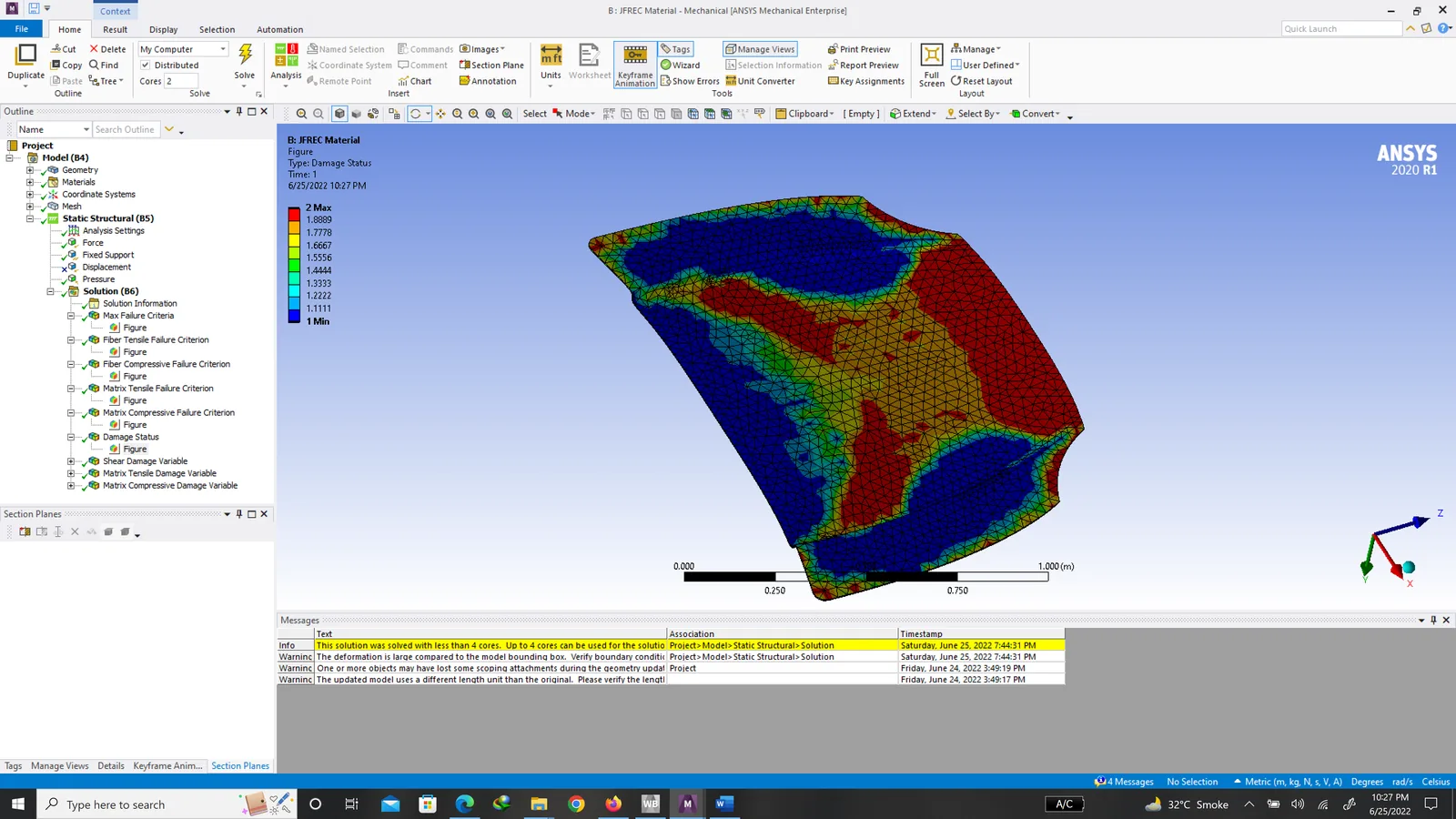
Task: Click the Cores number field
Action: pyautogui.click(x=180, y=81)
